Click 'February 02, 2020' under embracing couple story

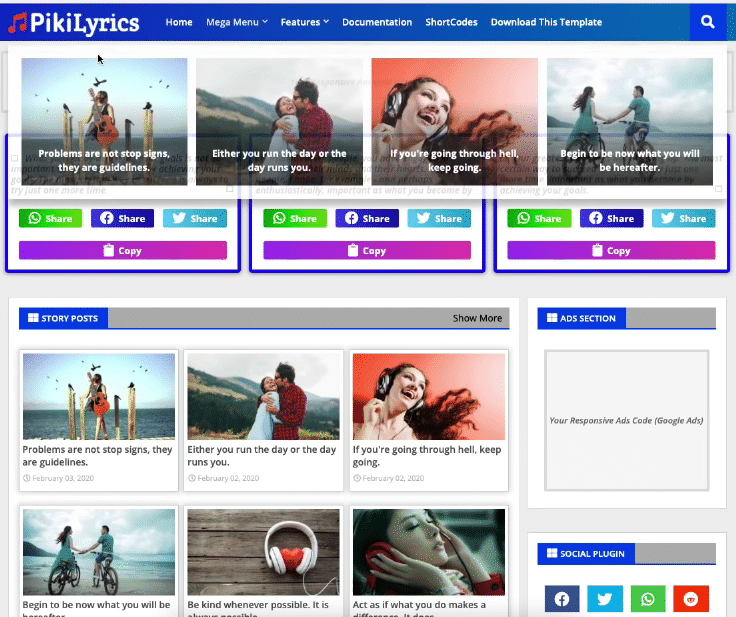pyautogui.click(x=228, y=478)
